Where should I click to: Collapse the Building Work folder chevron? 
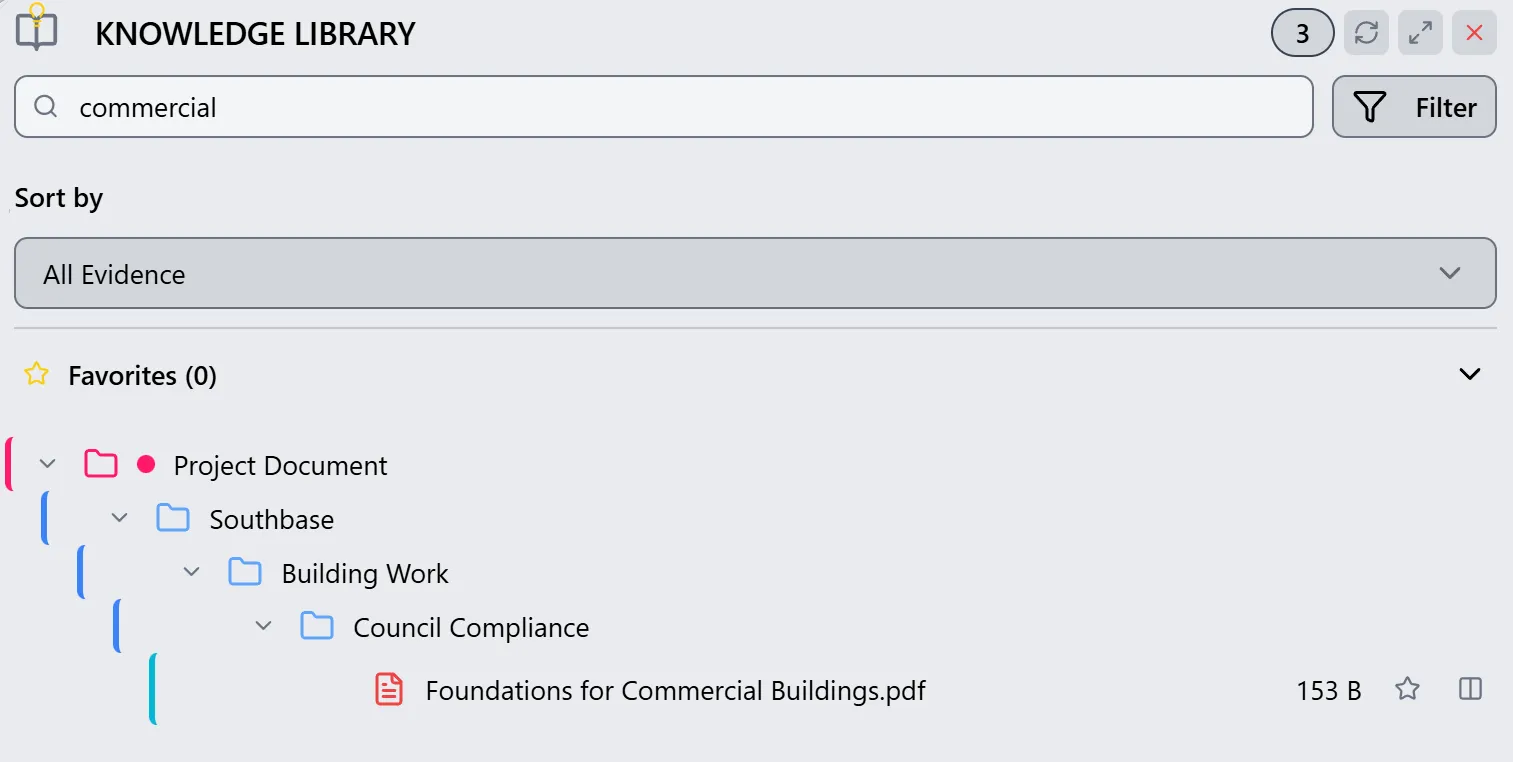point(192,573)
